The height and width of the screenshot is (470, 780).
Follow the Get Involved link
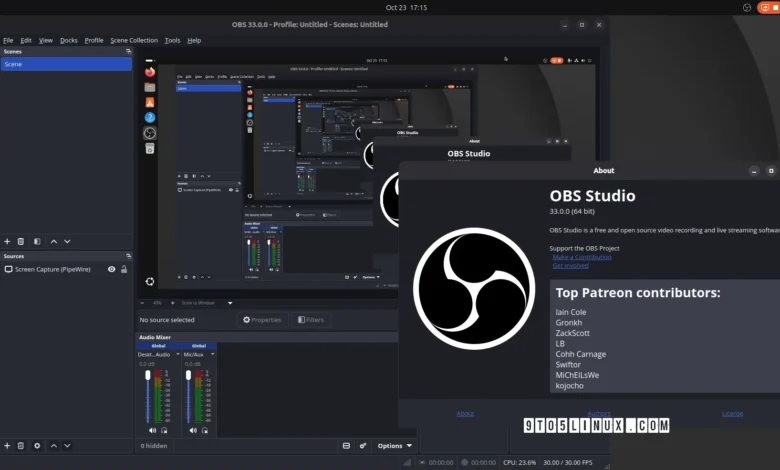coord(570,266)
